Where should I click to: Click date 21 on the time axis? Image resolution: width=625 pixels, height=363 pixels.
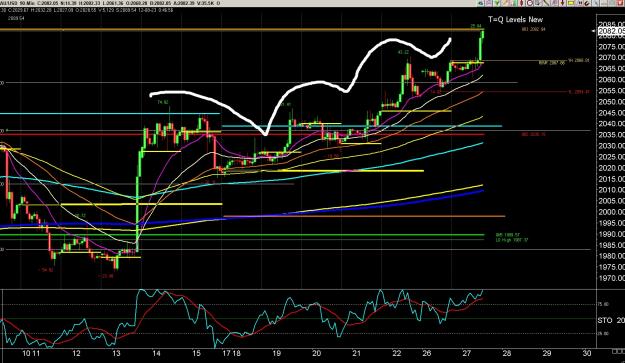pyautogui.click(x=357, y=353)
